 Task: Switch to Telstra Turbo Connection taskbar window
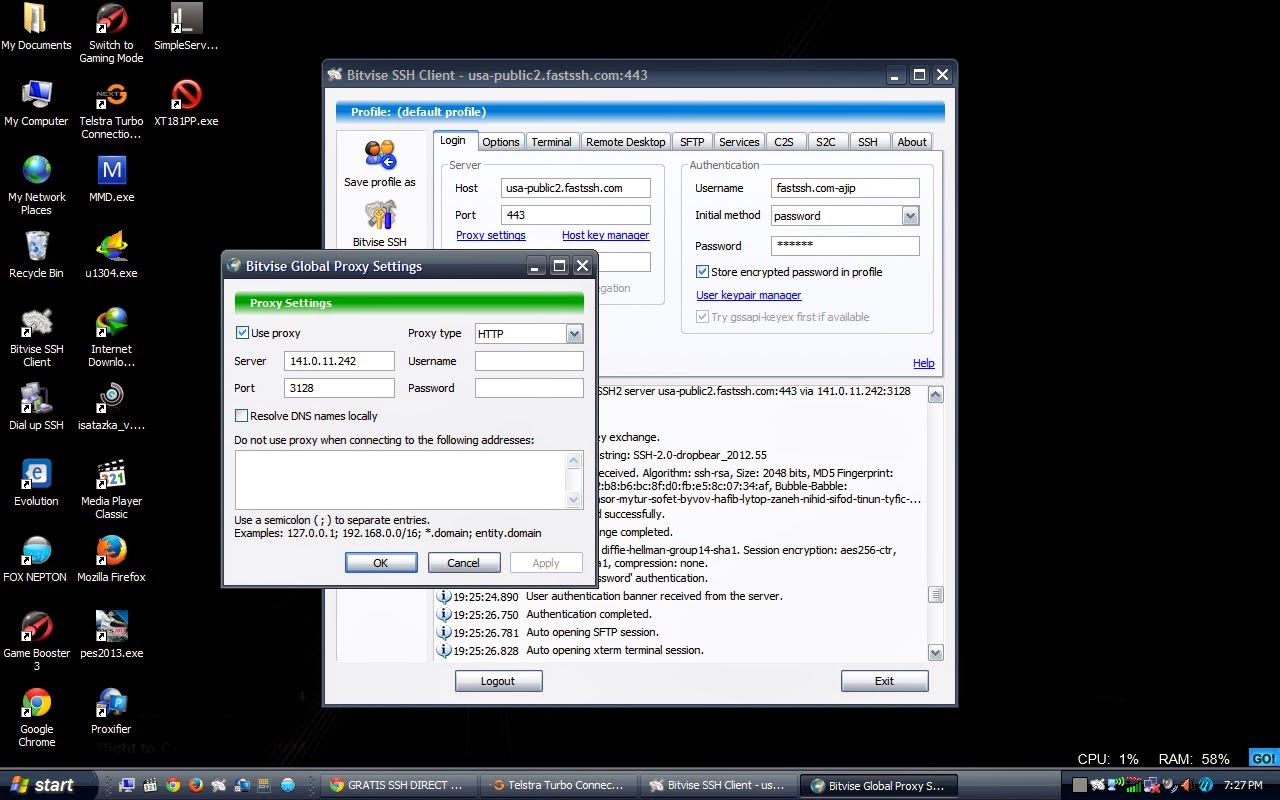(559, 785)
